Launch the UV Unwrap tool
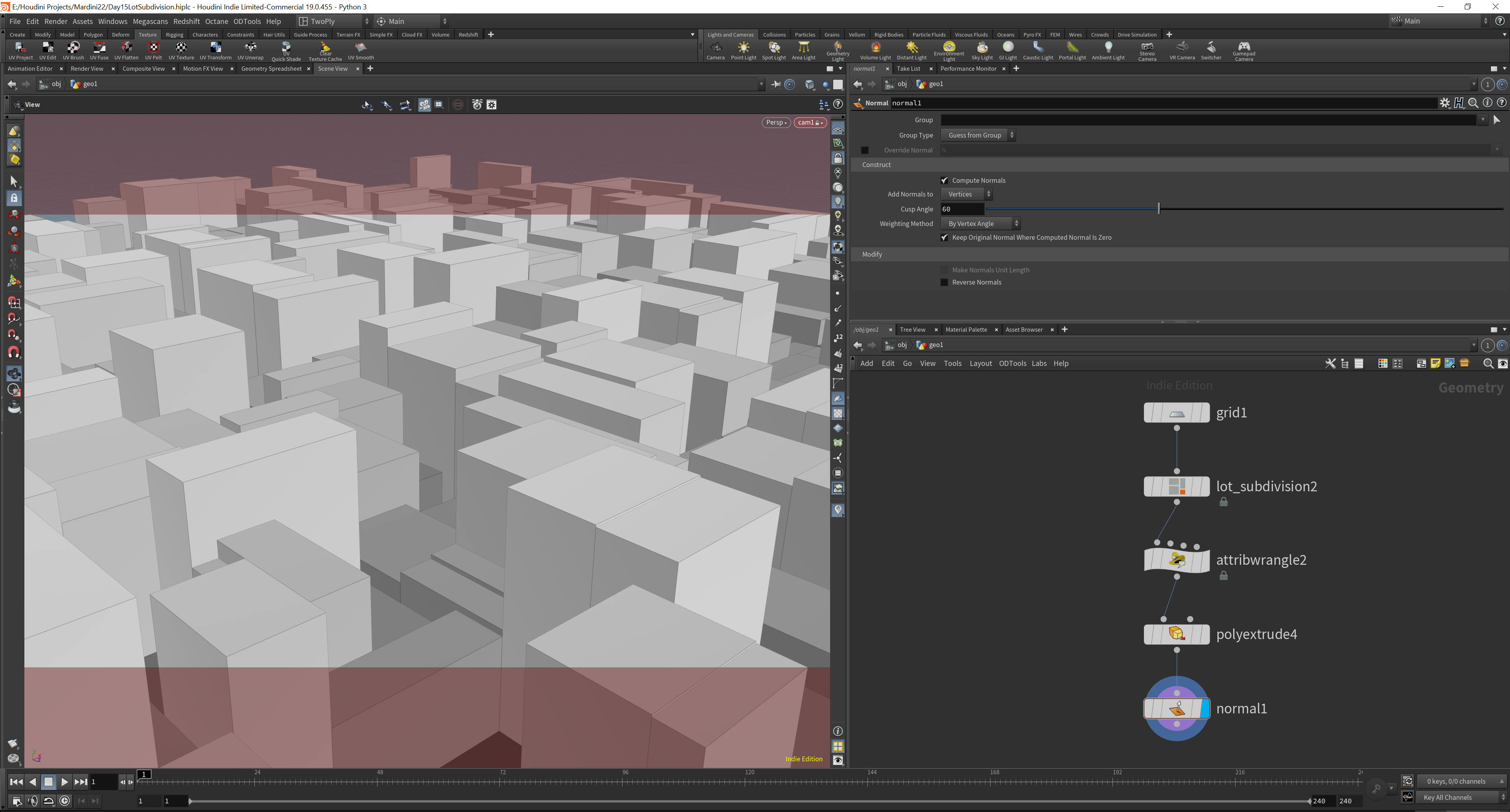The height and width of the screenshot is (812, 1510). click(250, 51)
